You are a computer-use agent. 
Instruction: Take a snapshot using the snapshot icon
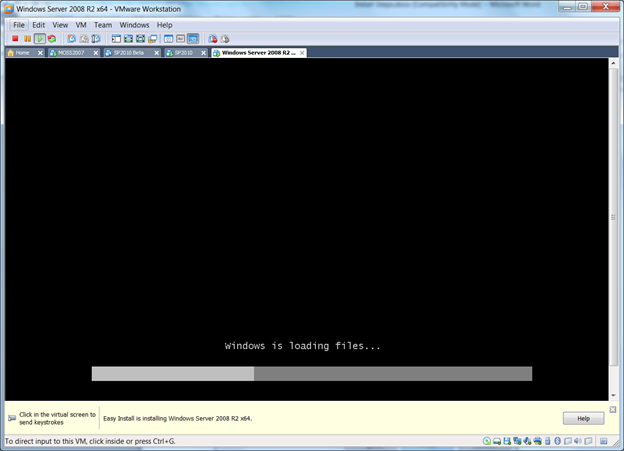(x=72, y=39)
